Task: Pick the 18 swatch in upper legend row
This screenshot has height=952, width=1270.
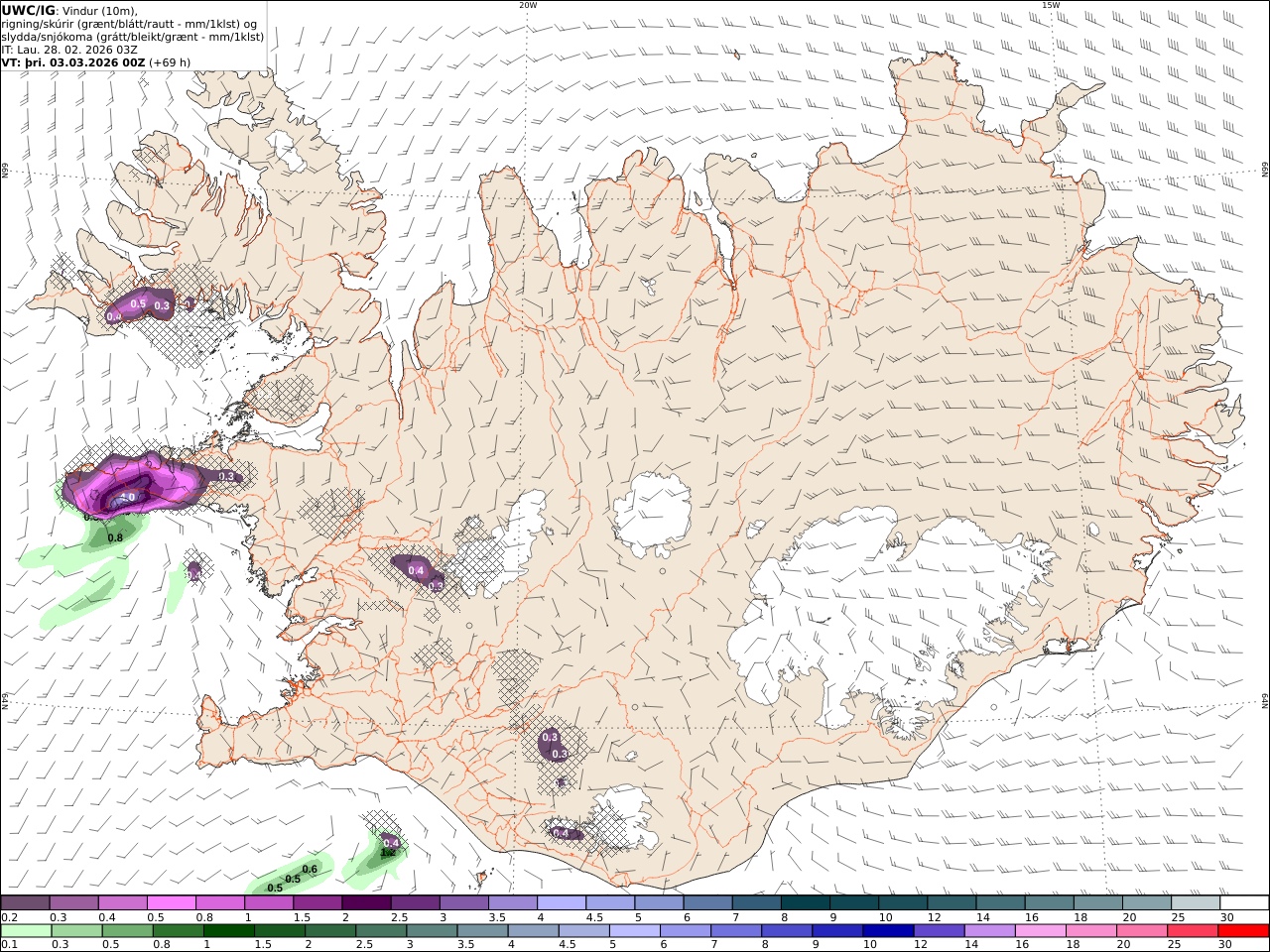Action: tap(1097, 902)
